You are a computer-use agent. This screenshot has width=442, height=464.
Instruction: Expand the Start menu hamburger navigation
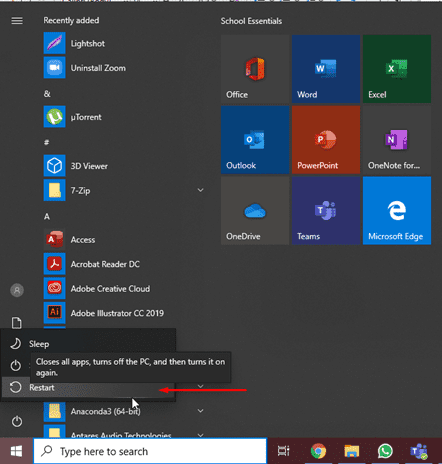17,21
